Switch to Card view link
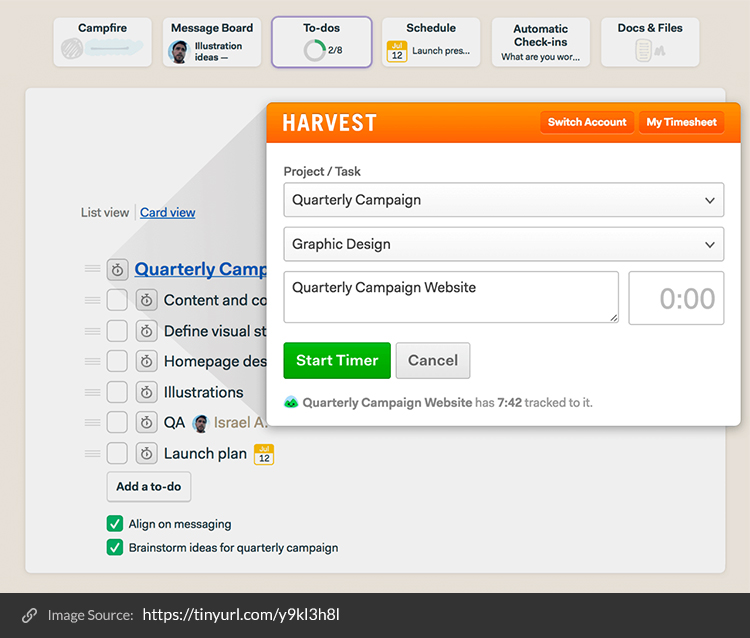Screen dimensions: 750x638 click(x=167, y=213)
